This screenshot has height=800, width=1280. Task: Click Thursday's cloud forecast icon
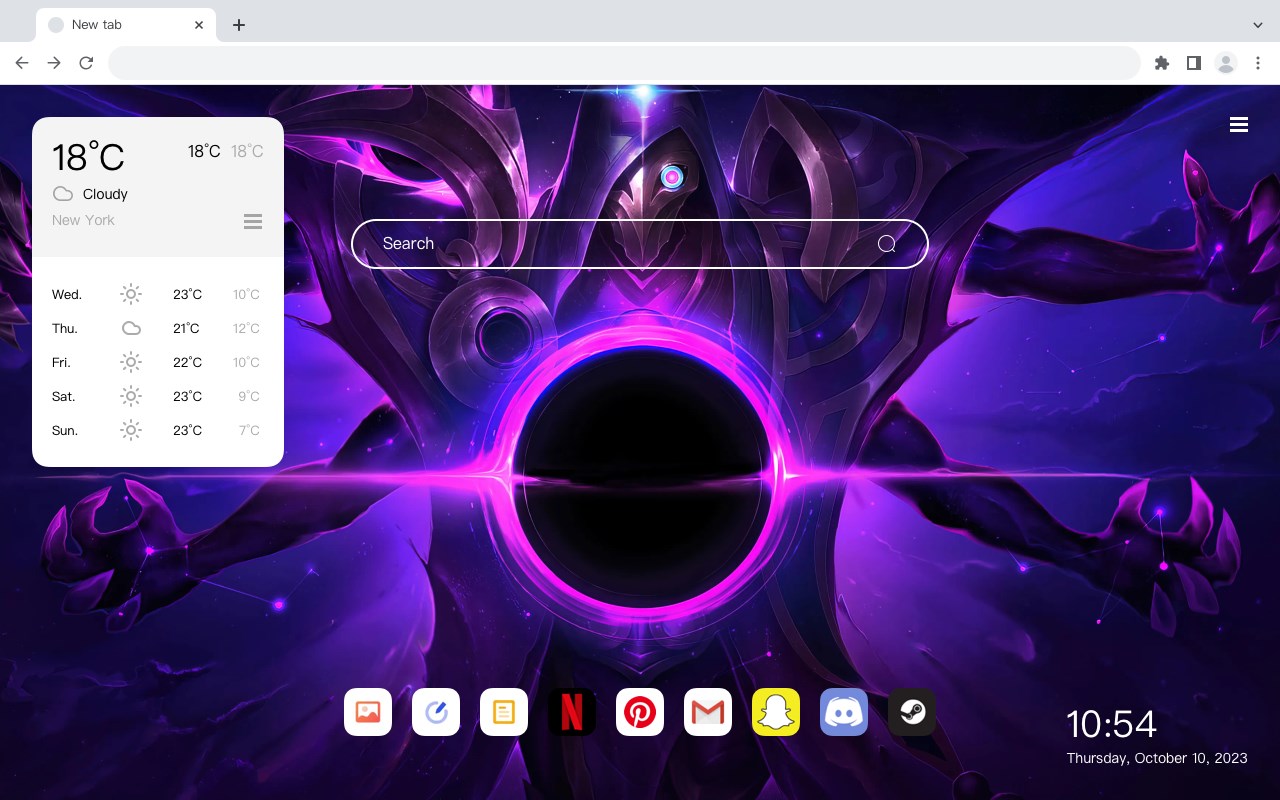(x=131, y=328)
